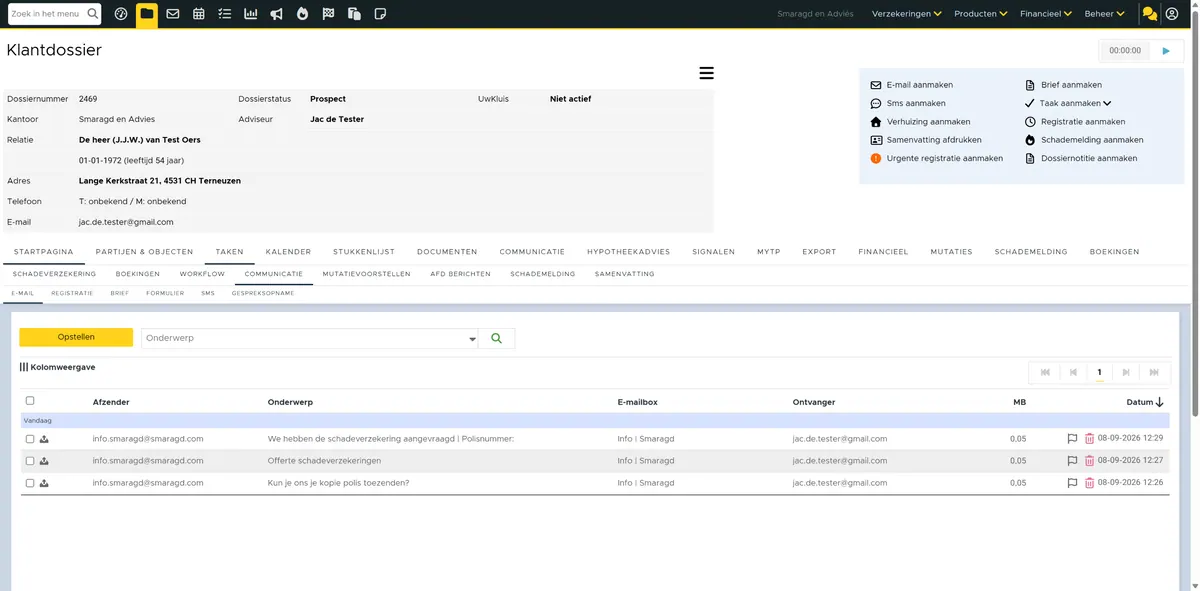This screenshot has width=1200, height=591.
Task: Click the highlighted folder icon in top toolbar
Action: coord(147,14)
